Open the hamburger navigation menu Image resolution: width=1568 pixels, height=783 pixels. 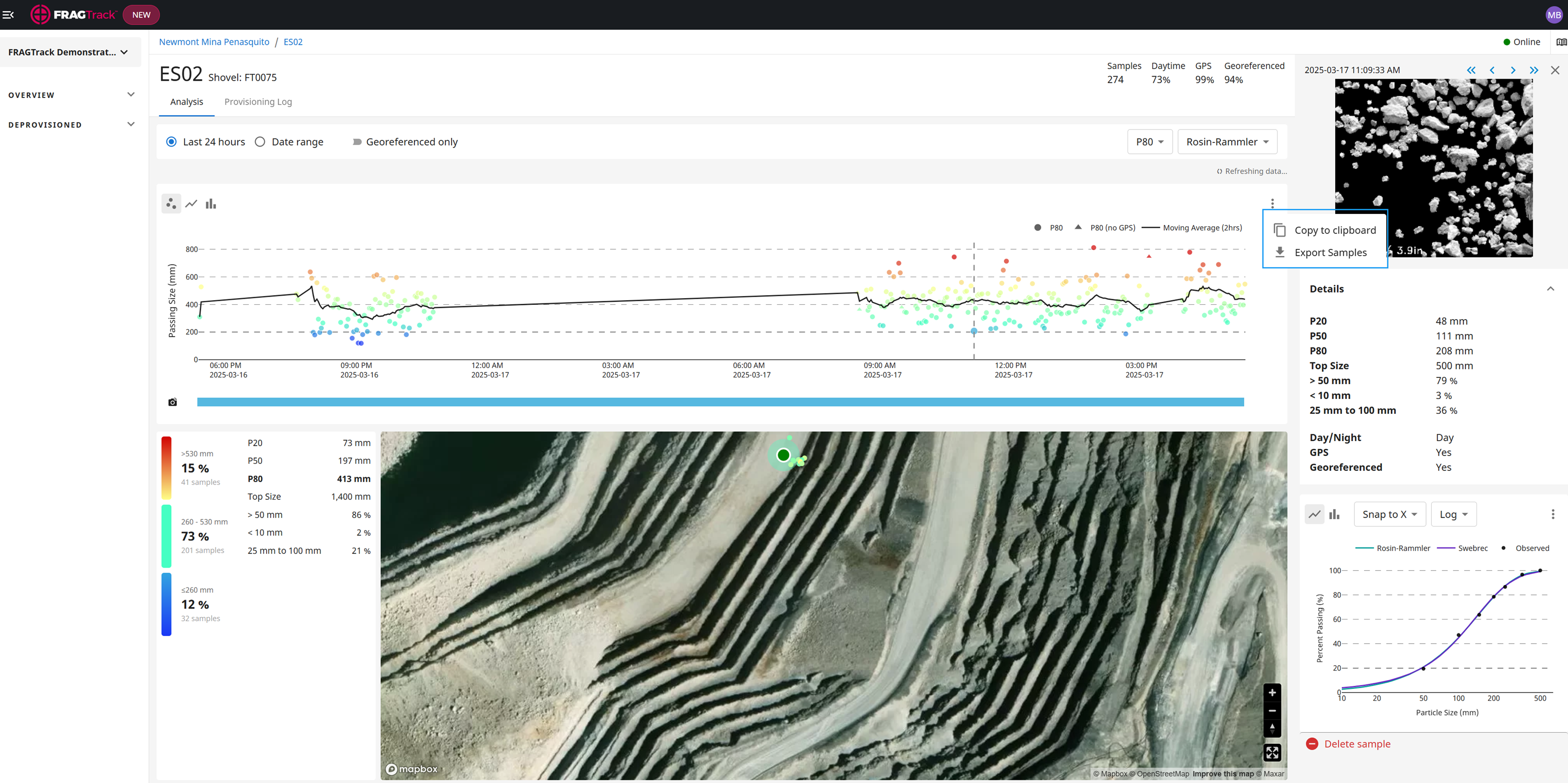point(9,14)
